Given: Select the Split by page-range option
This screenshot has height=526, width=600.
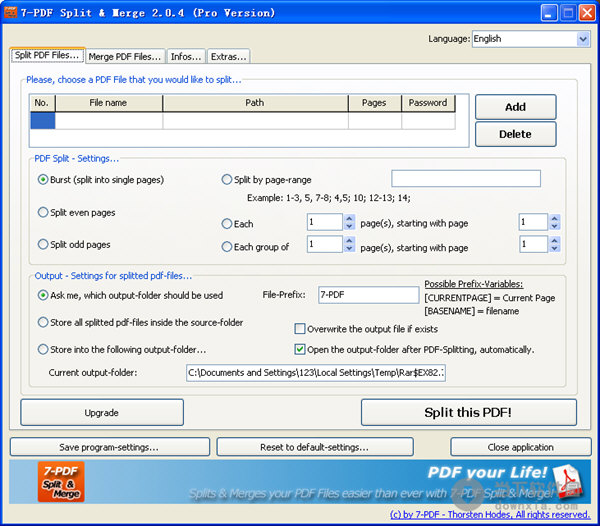Looking at the screenshot, I should tap(227, 180).
